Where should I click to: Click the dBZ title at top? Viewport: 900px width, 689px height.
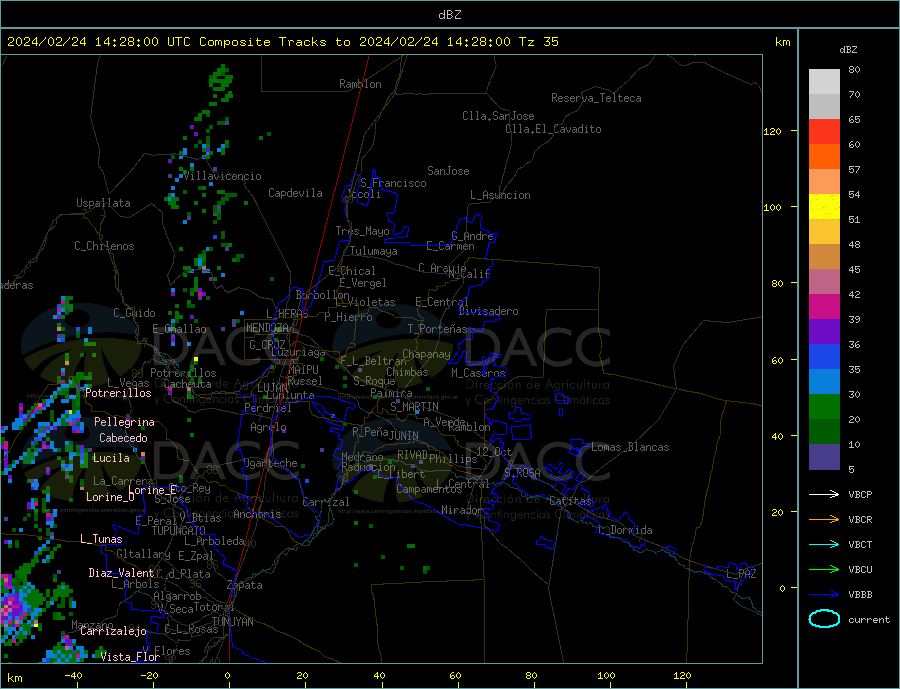[x=449, y=15]
